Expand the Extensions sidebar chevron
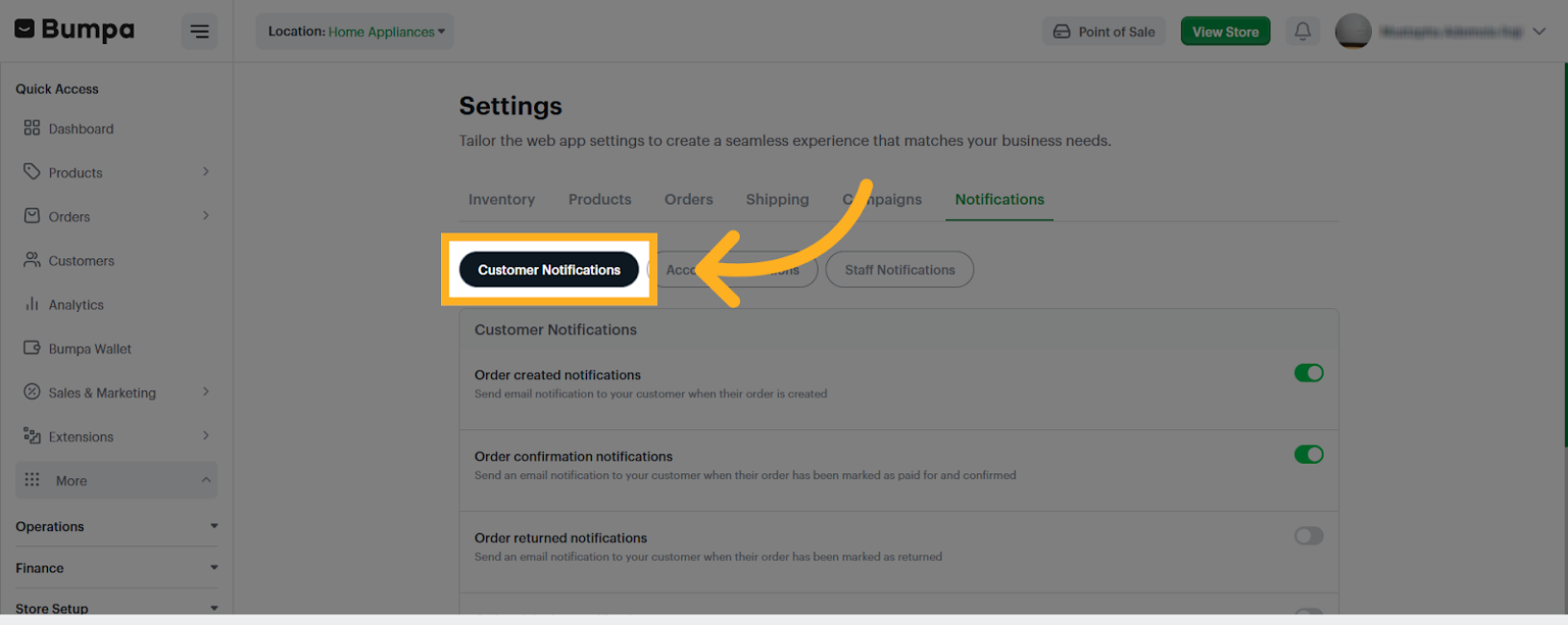Viewport: 1568px width, 625px height. pos(206,436)
